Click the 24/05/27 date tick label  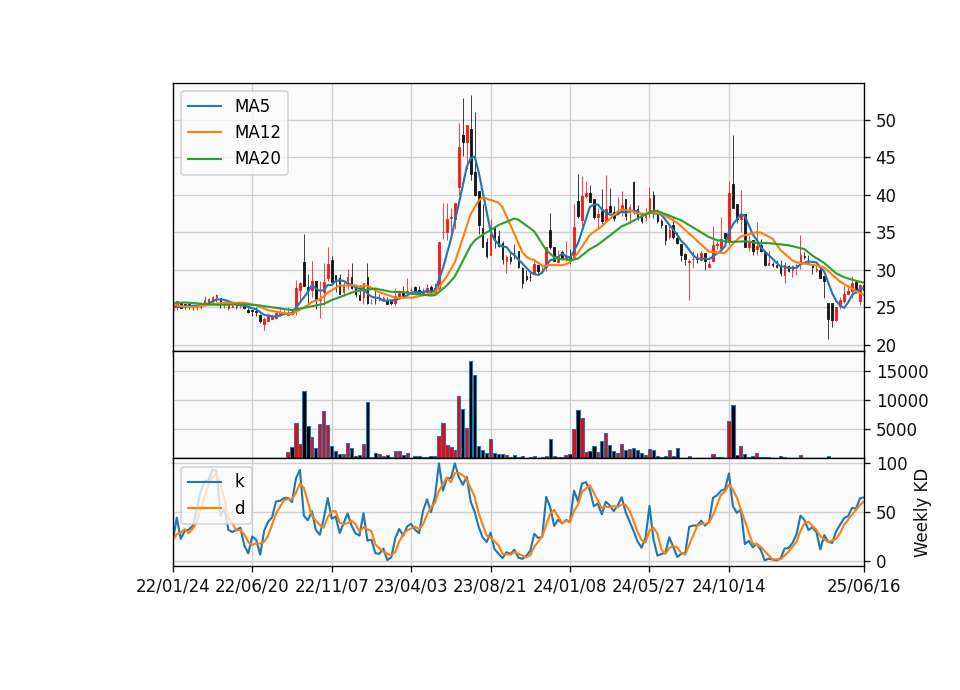649,586
